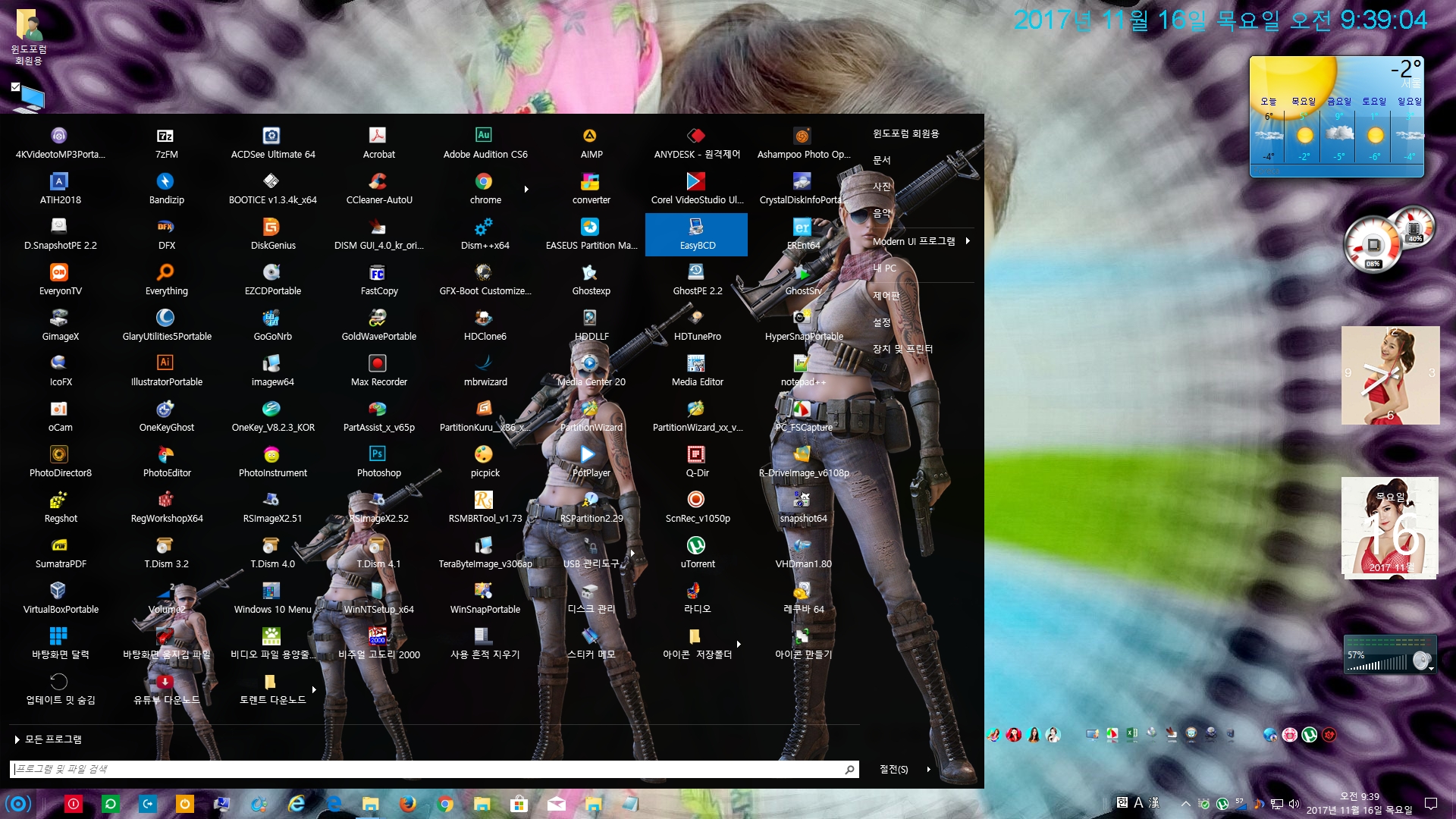Click the search magnifier button

coord(849,769)
